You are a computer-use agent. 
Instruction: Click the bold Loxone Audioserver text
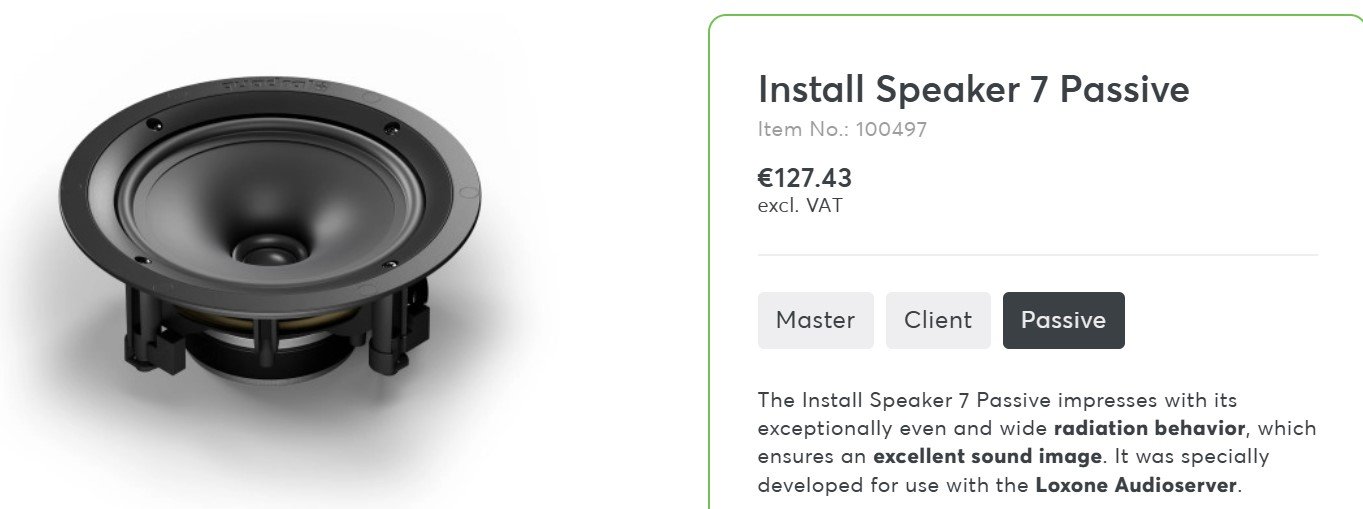point(1137,486)
